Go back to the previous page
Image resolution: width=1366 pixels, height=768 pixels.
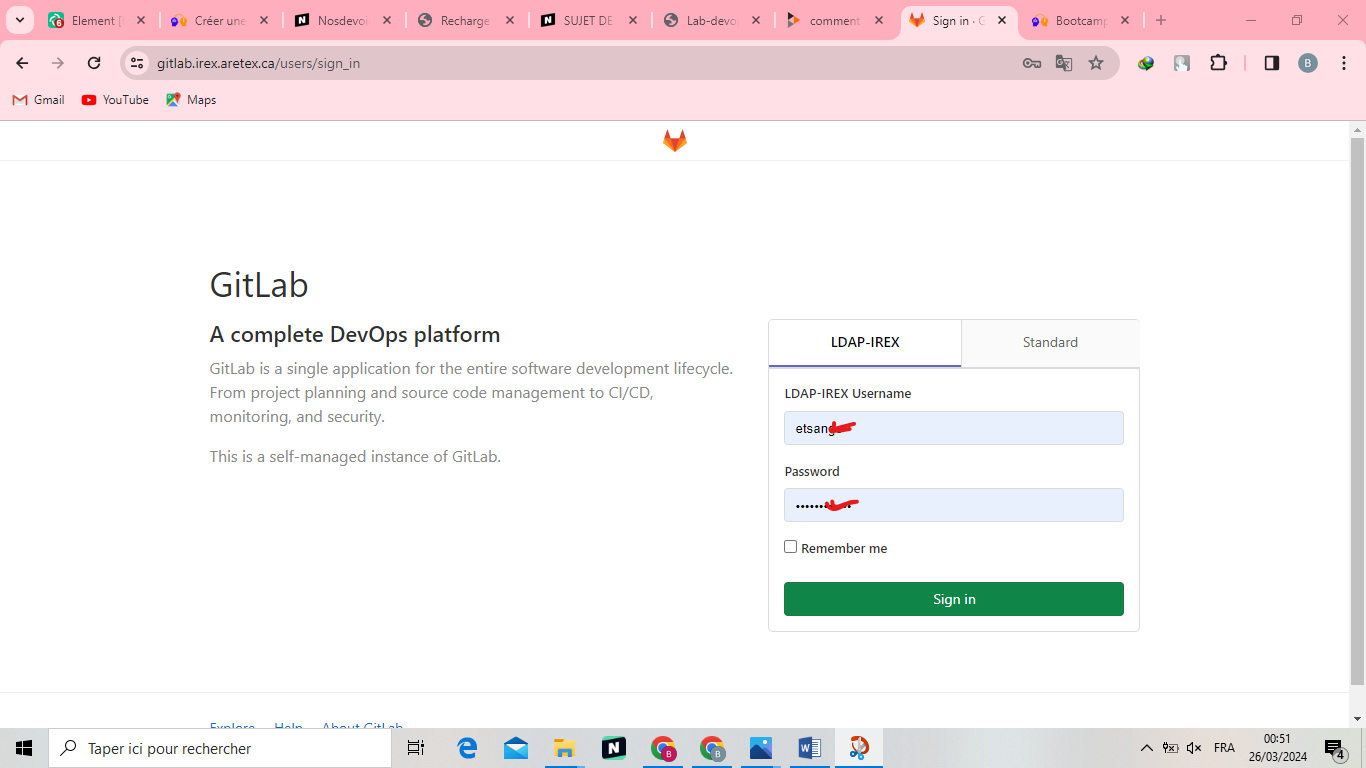(22, 63)
